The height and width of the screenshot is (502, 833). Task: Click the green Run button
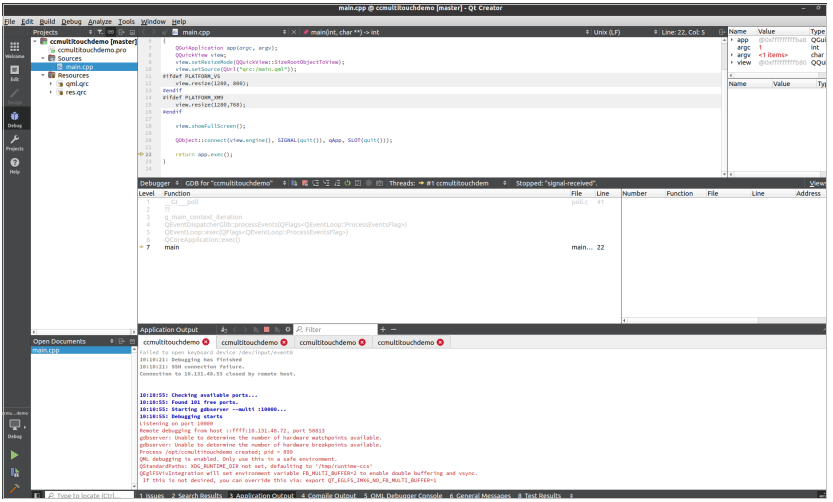coord(14,454)
